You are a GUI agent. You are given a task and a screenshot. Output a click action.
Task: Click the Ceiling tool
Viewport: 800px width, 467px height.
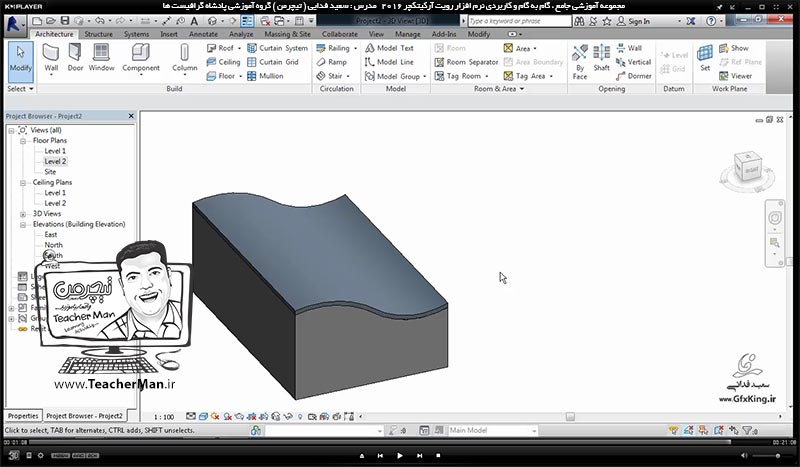coord(223,62)
